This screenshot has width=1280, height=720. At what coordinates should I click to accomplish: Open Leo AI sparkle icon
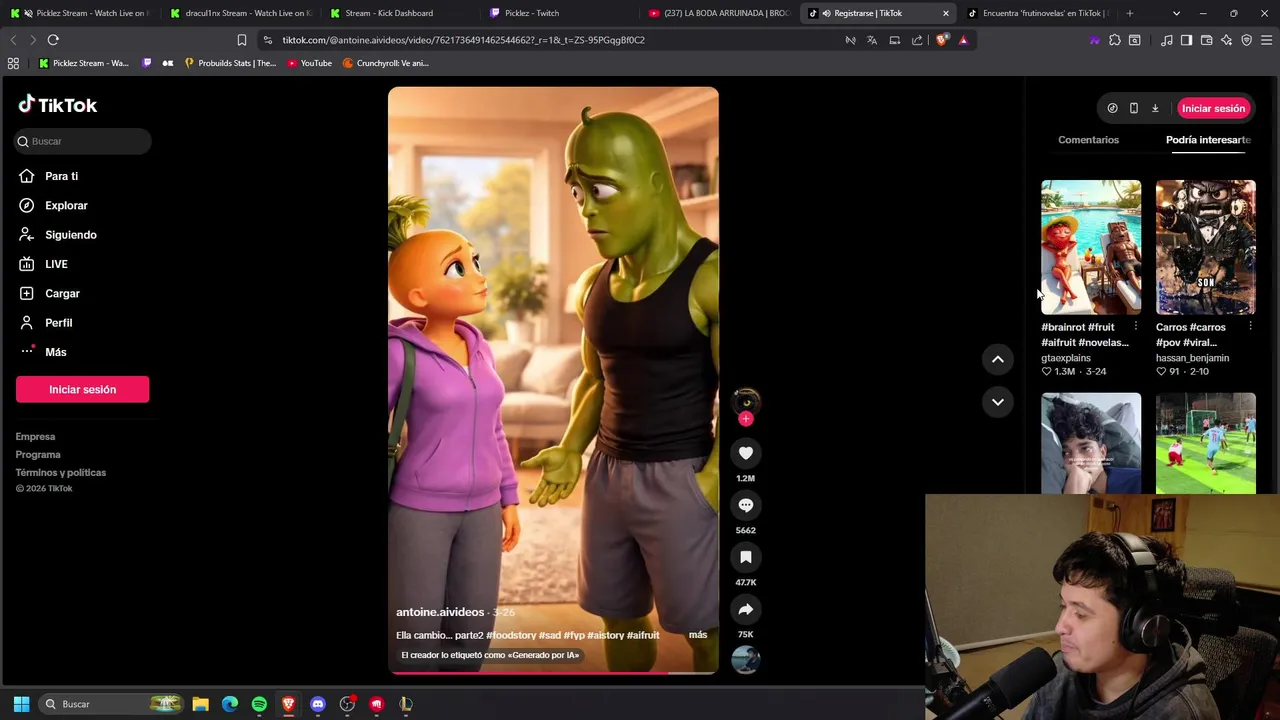1226,40
